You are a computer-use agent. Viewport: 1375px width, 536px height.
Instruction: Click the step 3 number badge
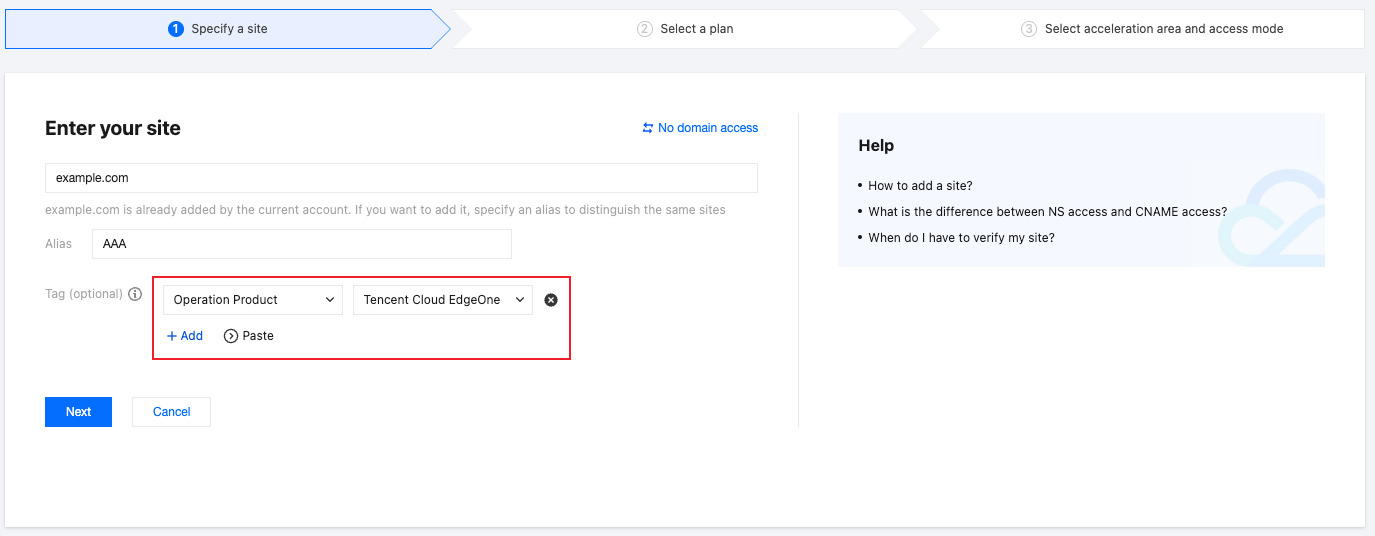(1029, 29)
